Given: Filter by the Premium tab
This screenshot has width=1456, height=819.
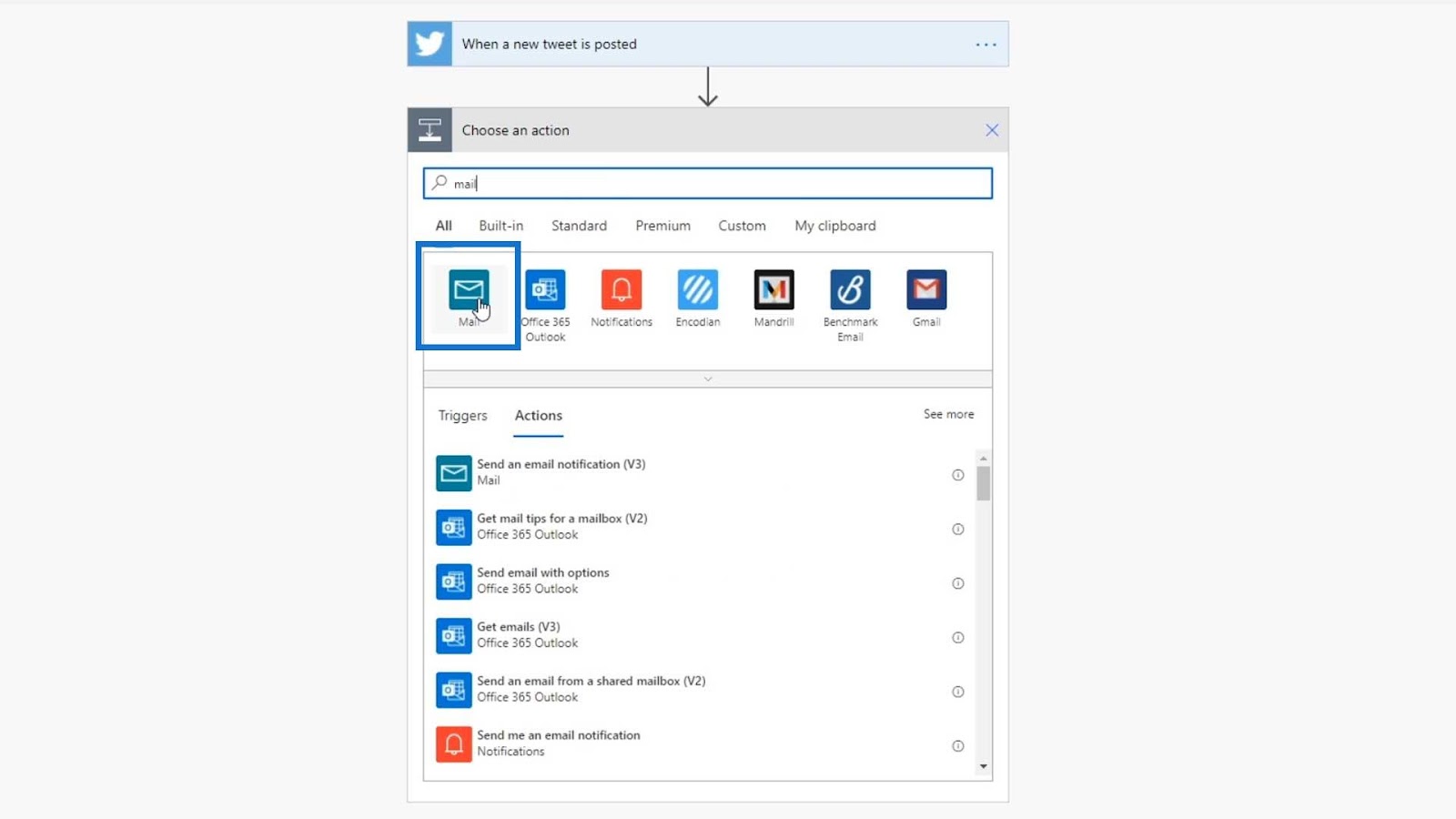Looking at the screenshot, I should point(662,226).
